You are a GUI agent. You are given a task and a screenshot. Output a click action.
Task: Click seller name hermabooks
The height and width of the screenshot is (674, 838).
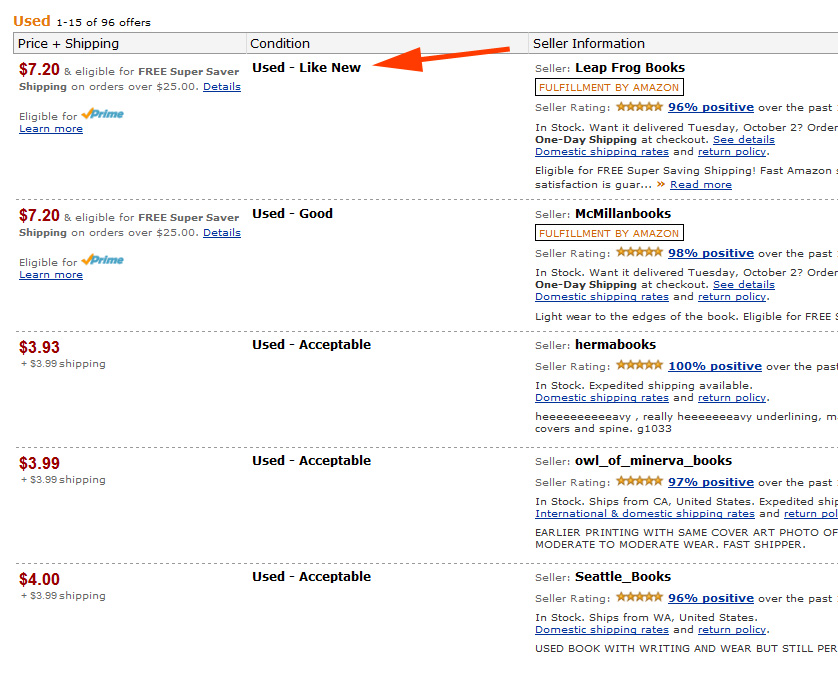(615, 345)
